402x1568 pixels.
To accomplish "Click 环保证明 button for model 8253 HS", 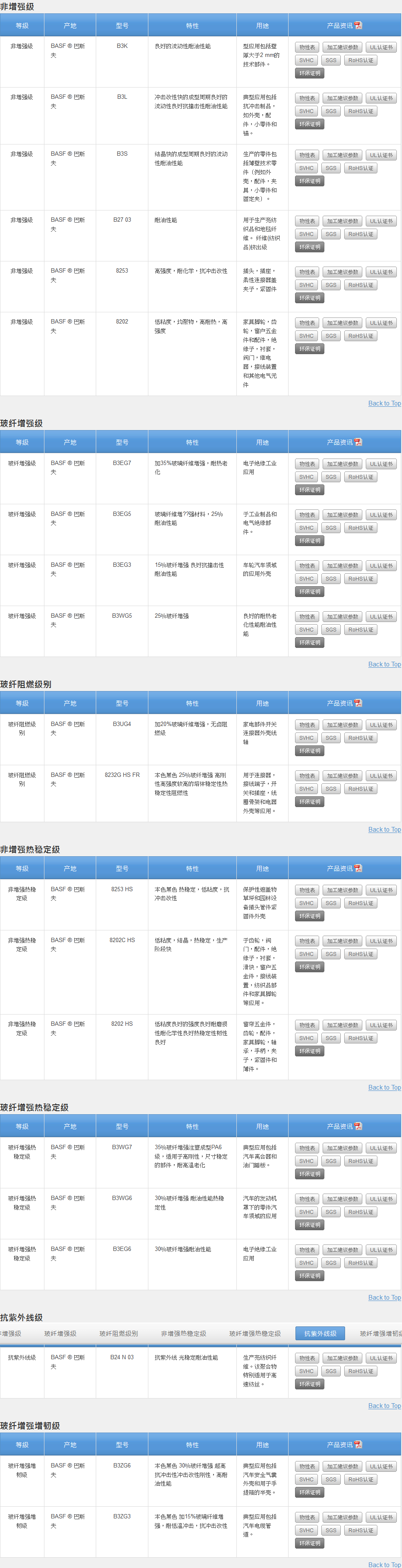I will coord(309,916).
